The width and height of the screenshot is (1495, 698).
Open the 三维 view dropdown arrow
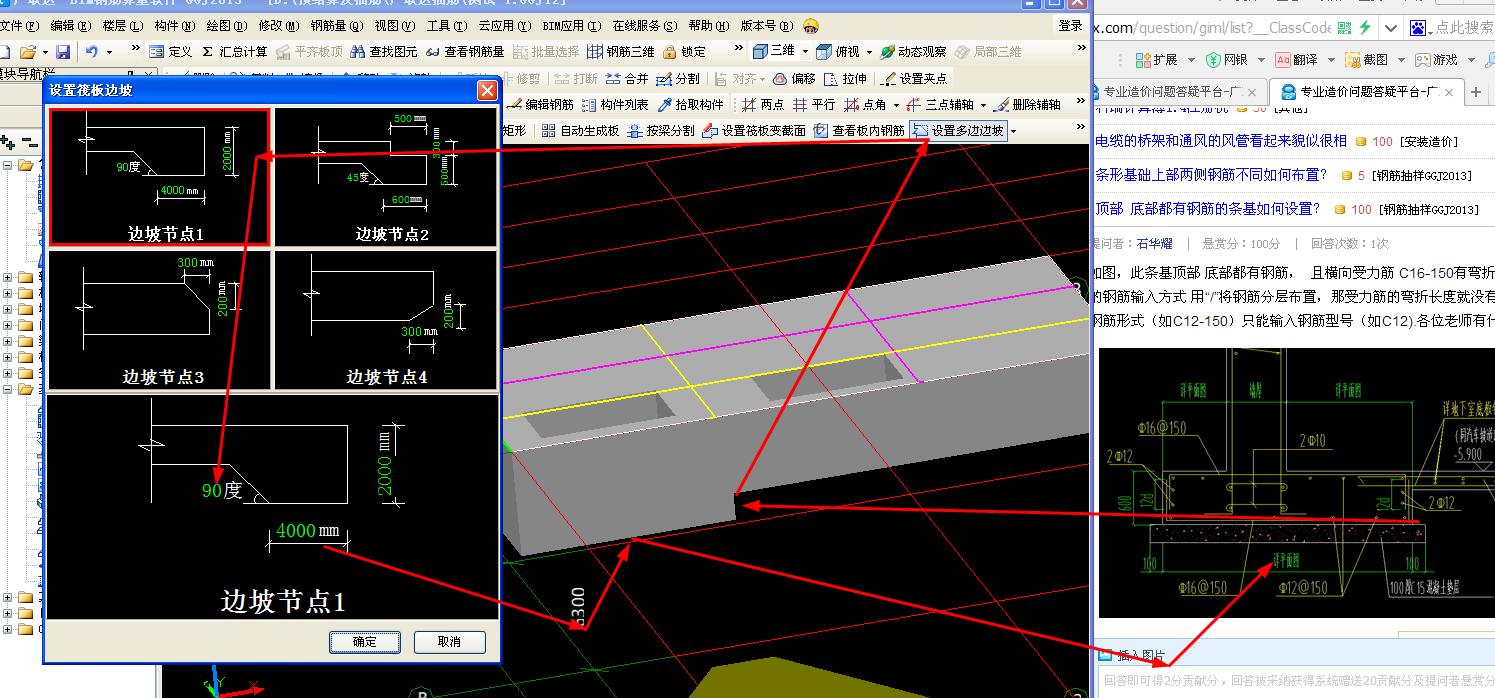(805, 51)
